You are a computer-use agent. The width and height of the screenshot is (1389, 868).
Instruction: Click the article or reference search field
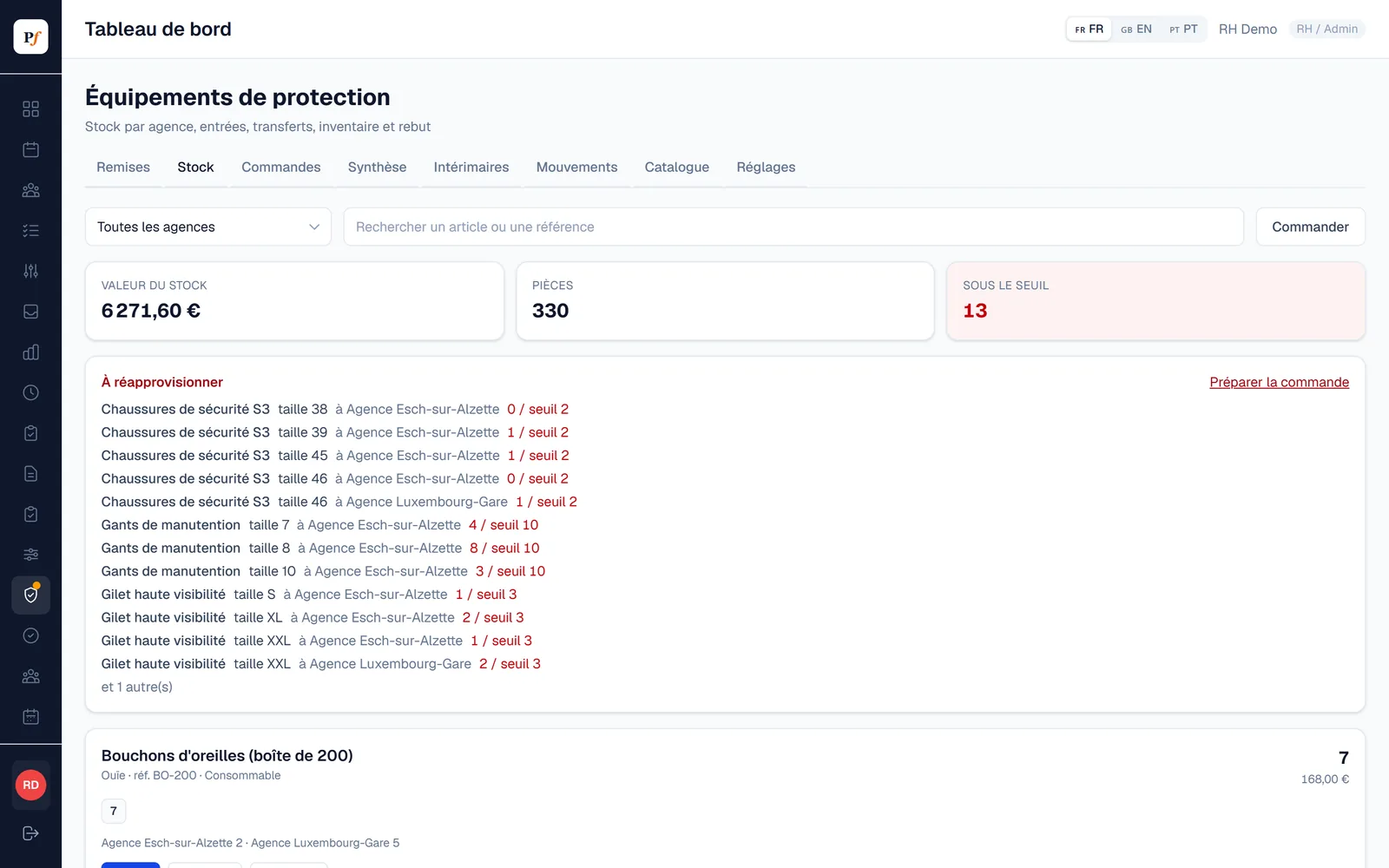[793, 227]
